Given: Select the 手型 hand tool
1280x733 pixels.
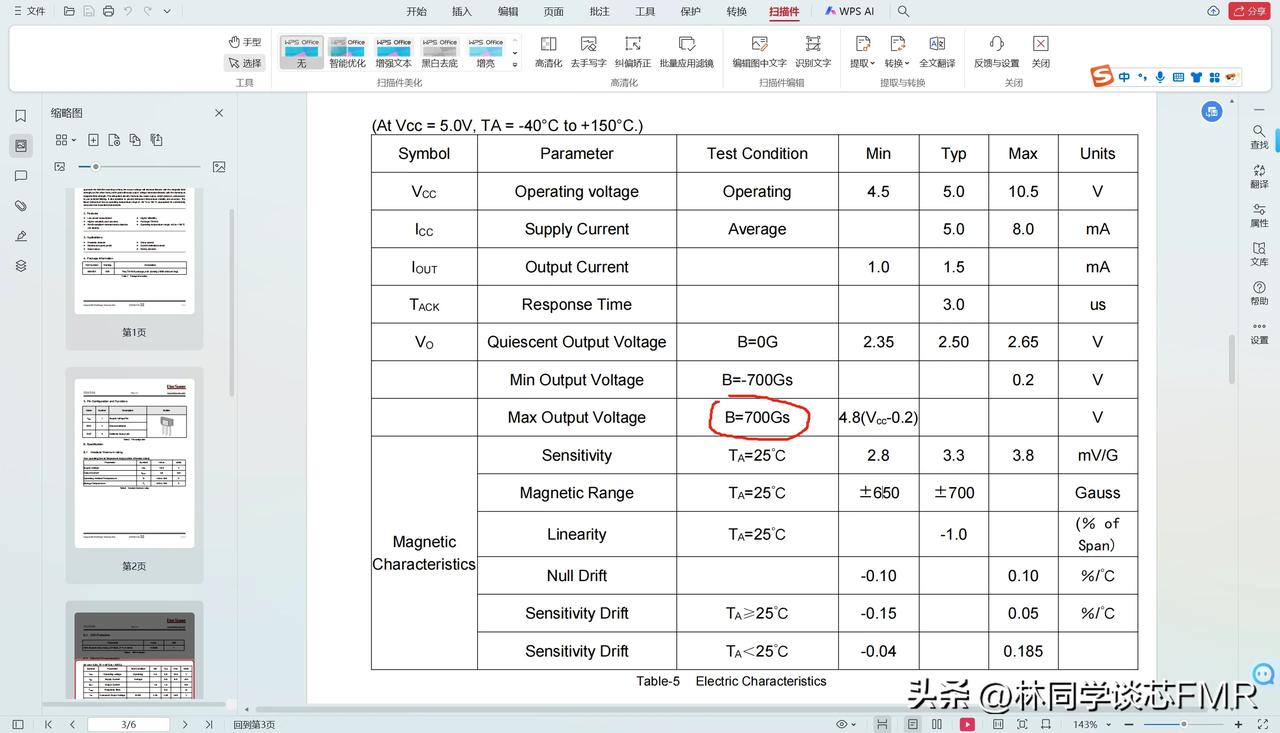Looking at the screenshot, I should pyautogui.click(x=245, y=42).
